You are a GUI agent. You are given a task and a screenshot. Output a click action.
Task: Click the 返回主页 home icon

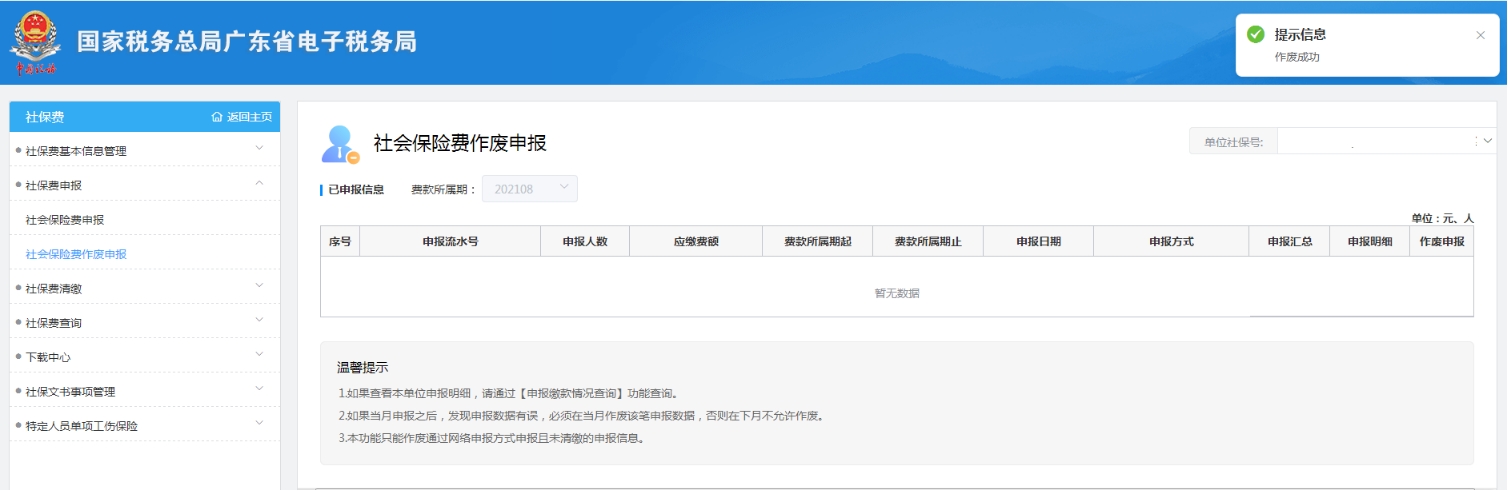click(x=217, y=117)
